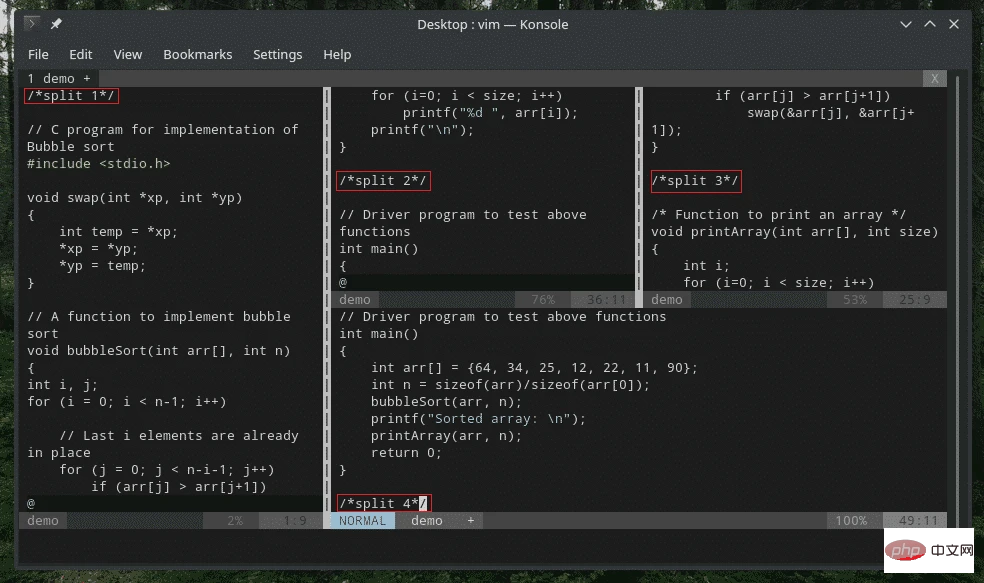Click the Konsole terminal icon in title bar
This screenshot has width=984, height=583.
[32, 24]
